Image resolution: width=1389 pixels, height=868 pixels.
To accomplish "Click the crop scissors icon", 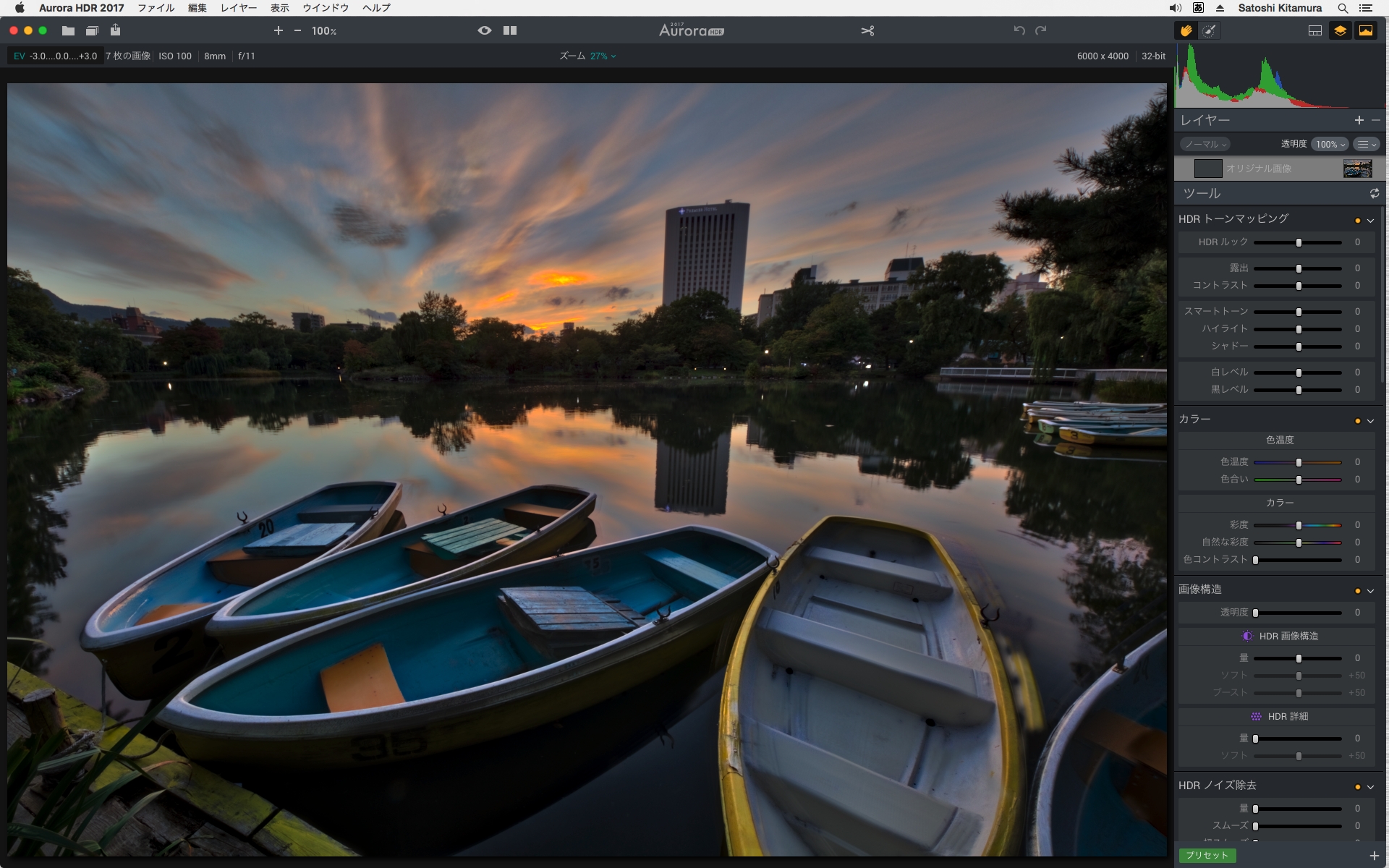I will coord(867,30).
